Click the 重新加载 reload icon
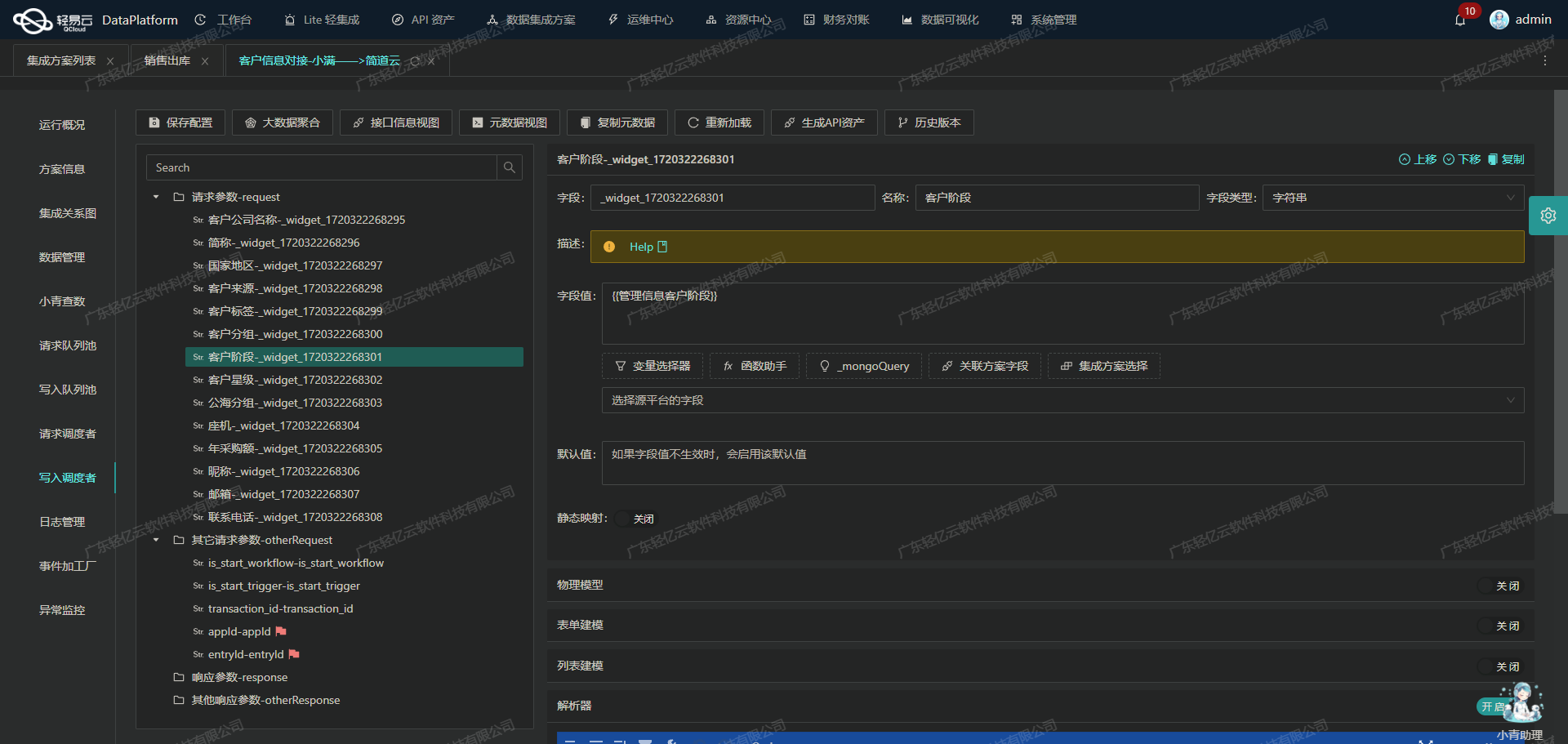 (x=693, y=122)
